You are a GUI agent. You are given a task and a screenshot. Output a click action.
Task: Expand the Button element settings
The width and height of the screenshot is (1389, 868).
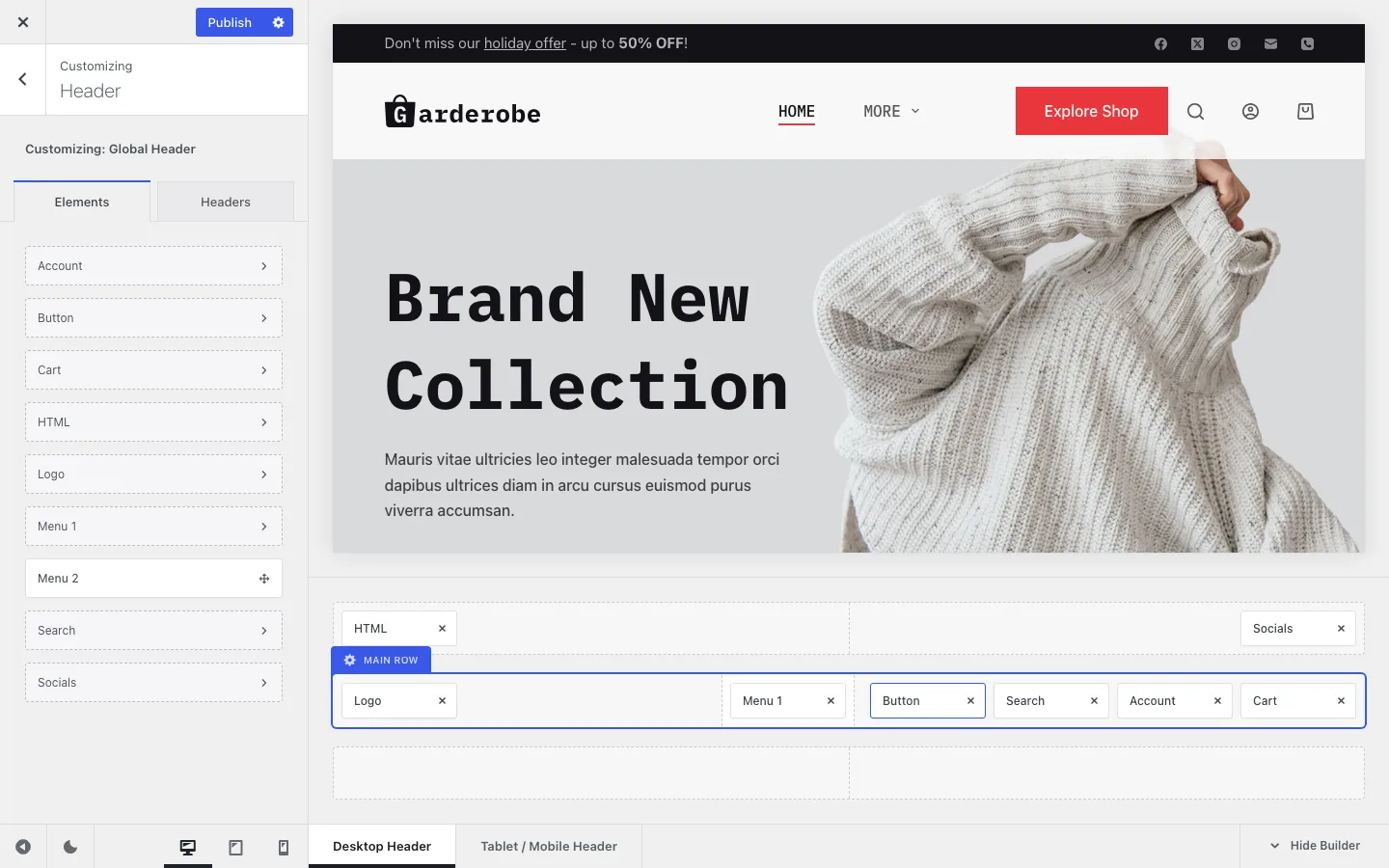[x=153, y=317]
